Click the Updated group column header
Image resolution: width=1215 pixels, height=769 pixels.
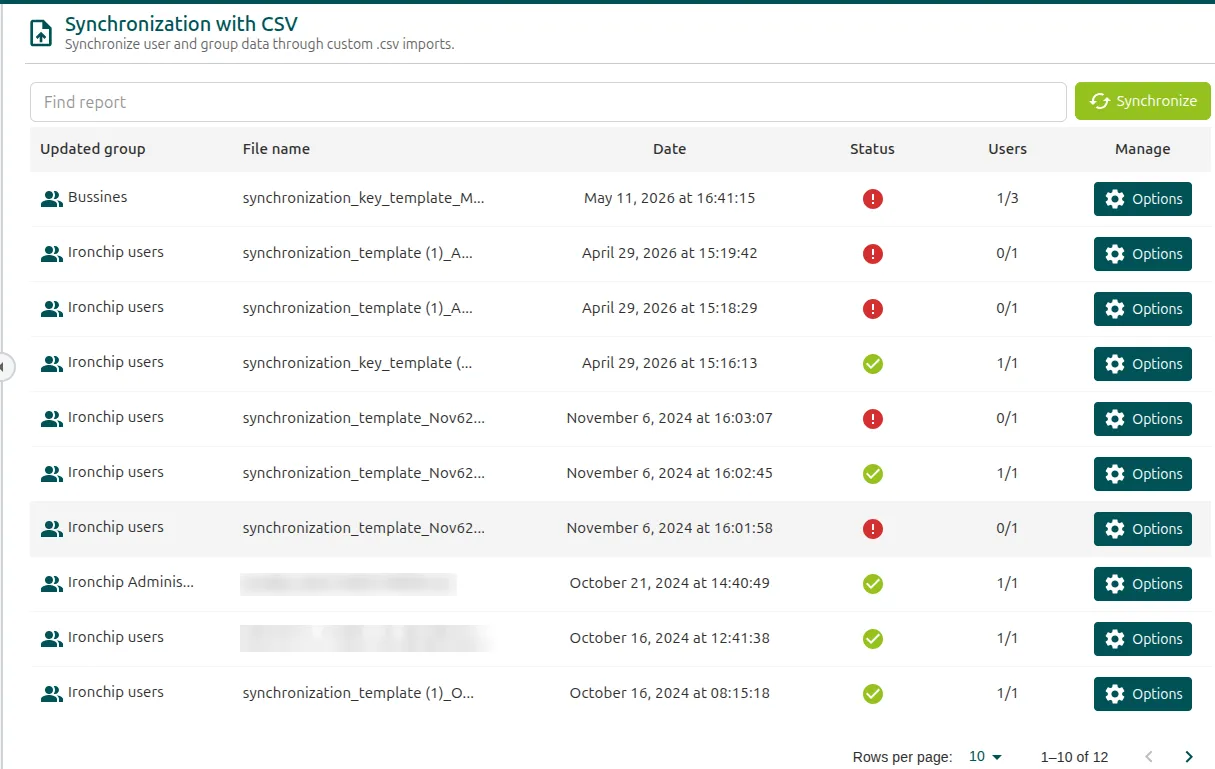[93, 149]
